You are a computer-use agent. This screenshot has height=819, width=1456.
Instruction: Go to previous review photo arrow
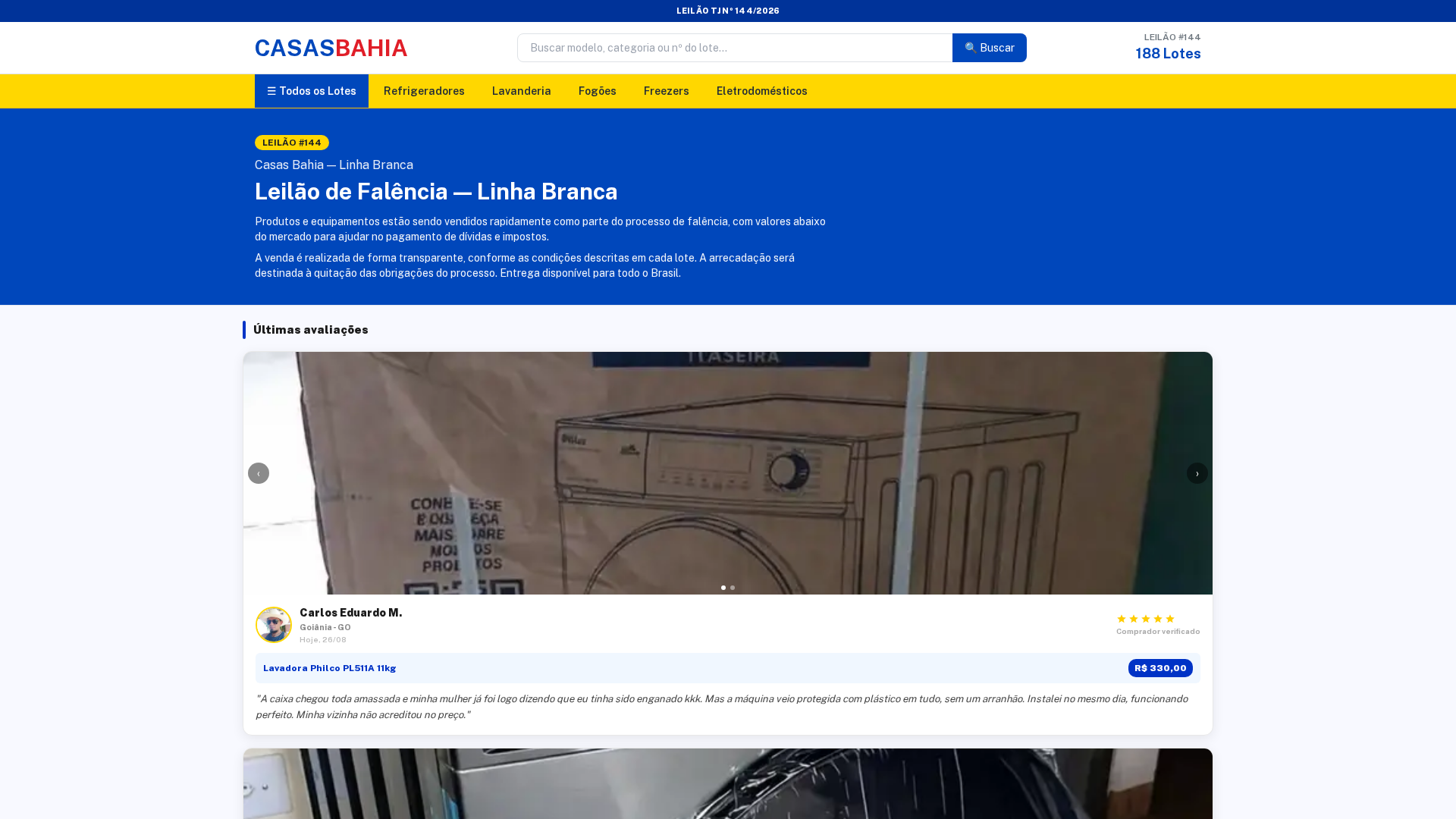click(259, 473)
